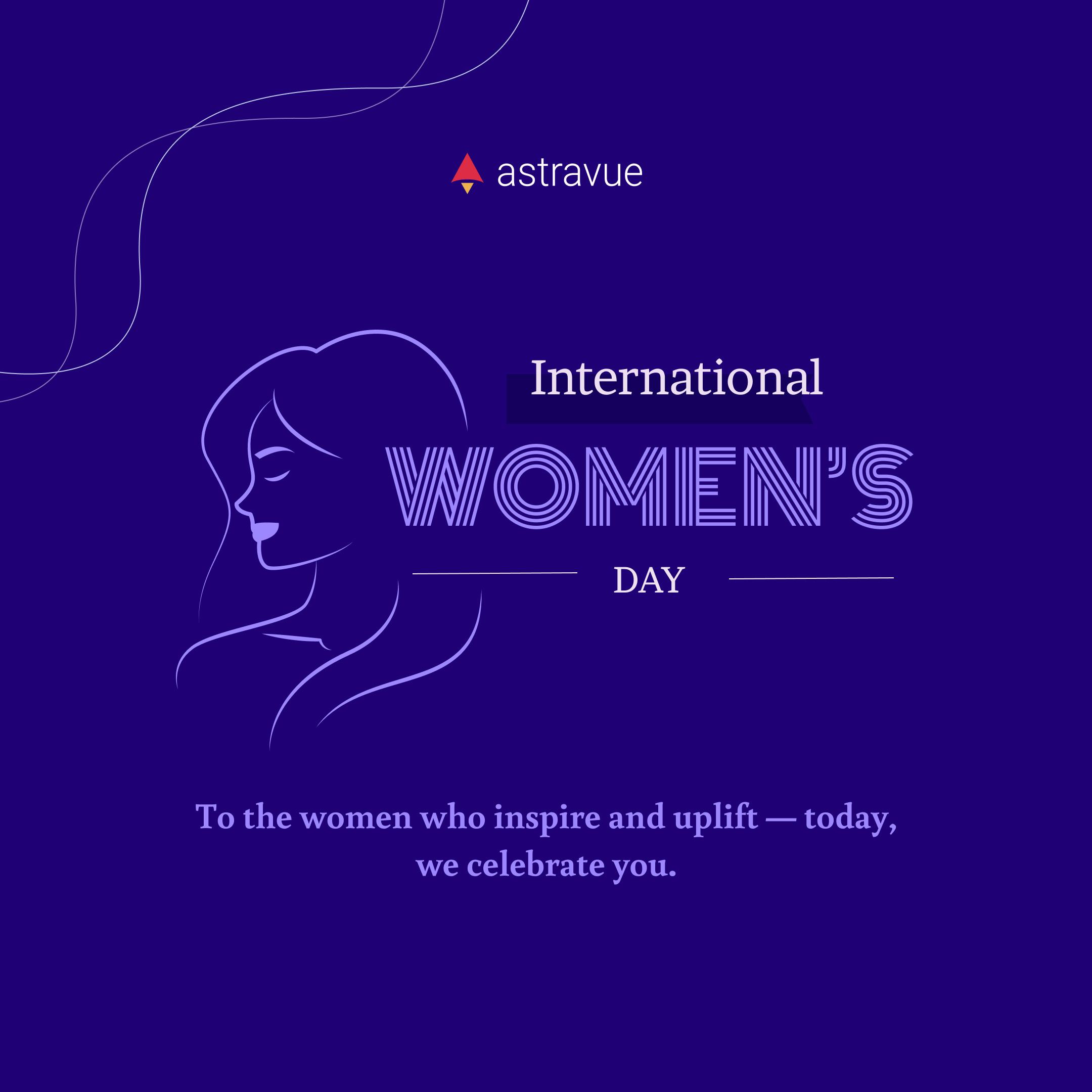Select the letter O in WOMEN'S

[535, 487]
